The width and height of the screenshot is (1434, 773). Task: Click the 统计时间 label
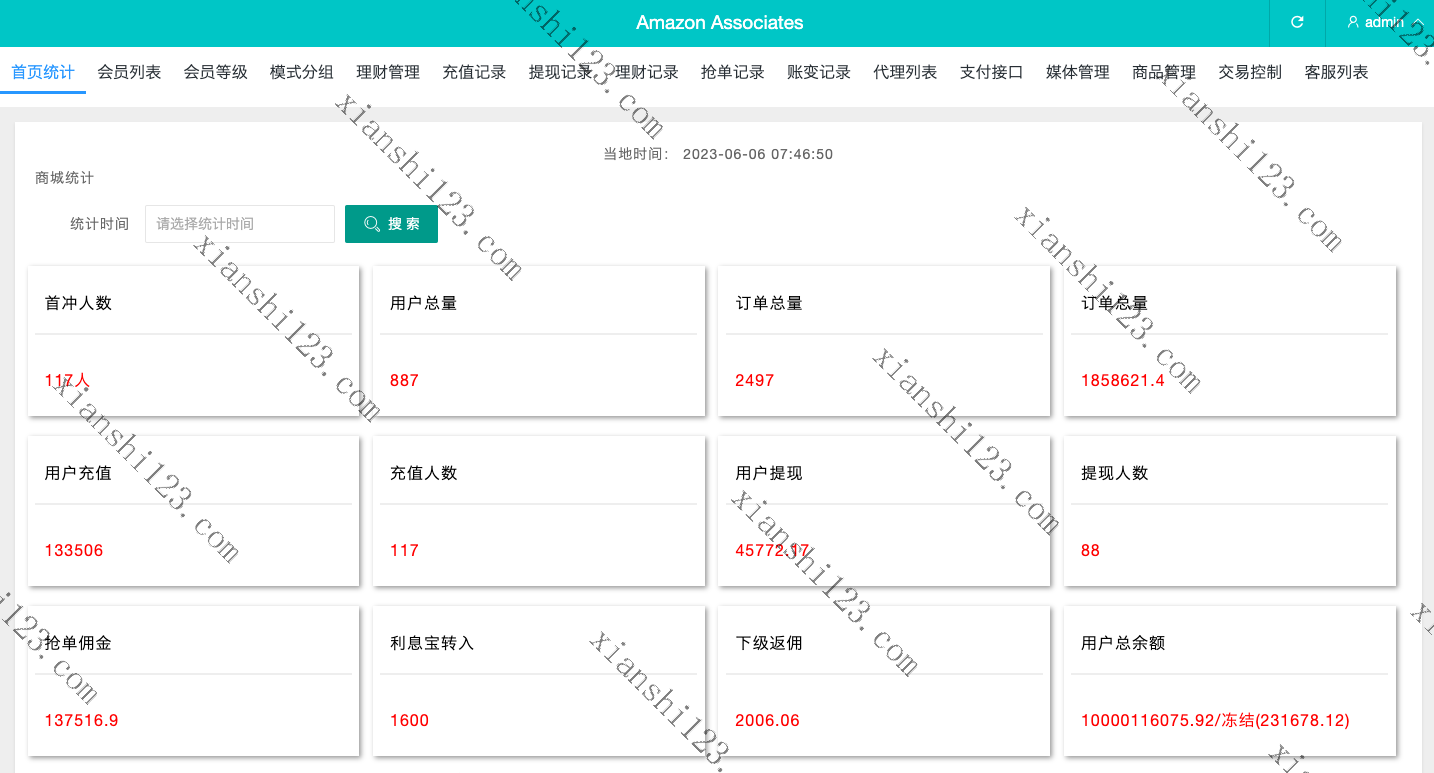pos(99,224)
